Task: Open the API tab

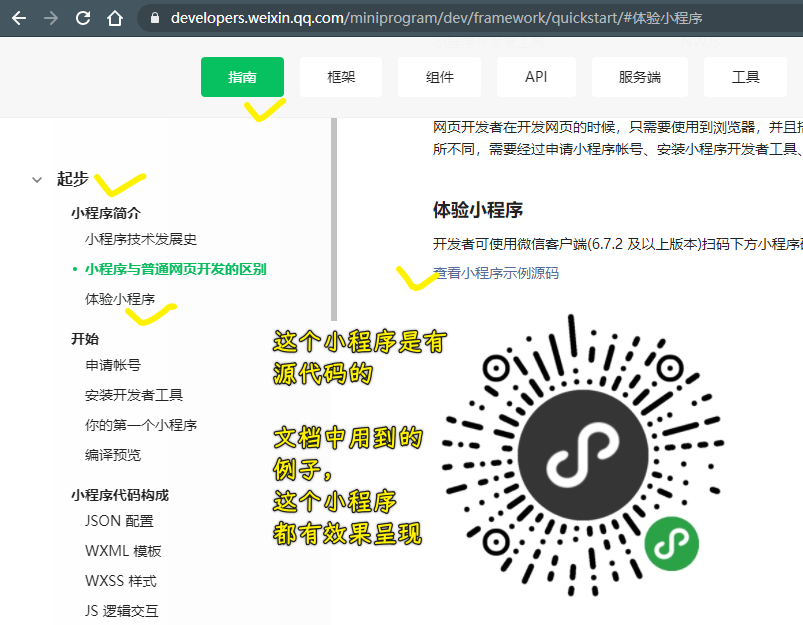Action: click(536, 77)
